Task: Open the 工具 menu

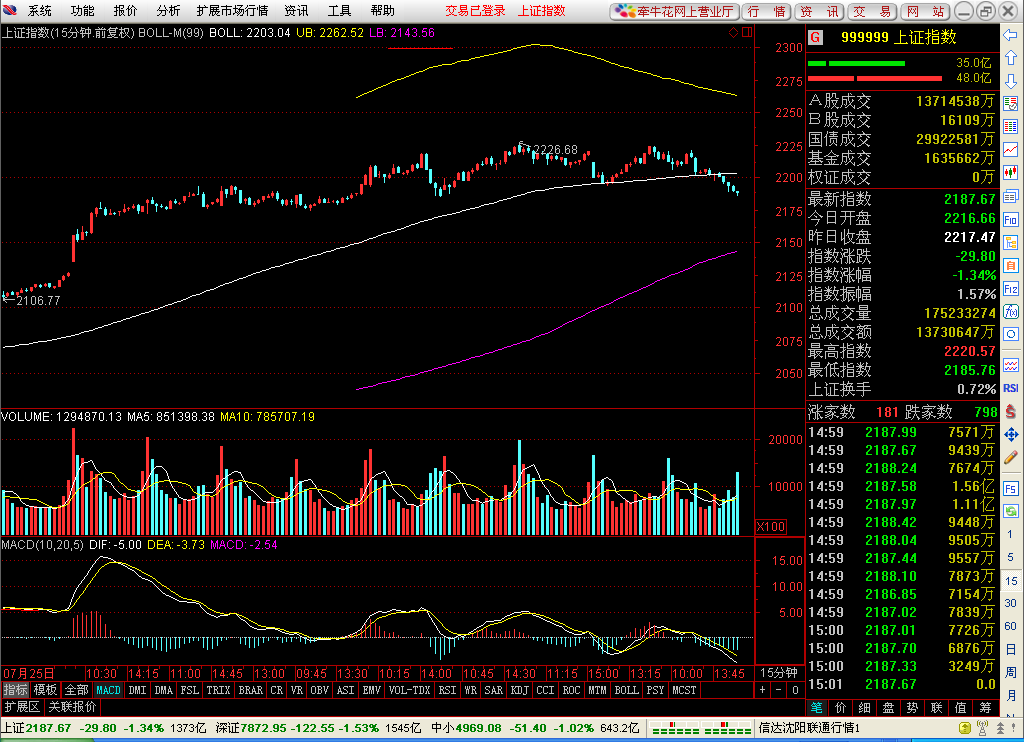Action: pyautogui.click(x=340, y=10)
